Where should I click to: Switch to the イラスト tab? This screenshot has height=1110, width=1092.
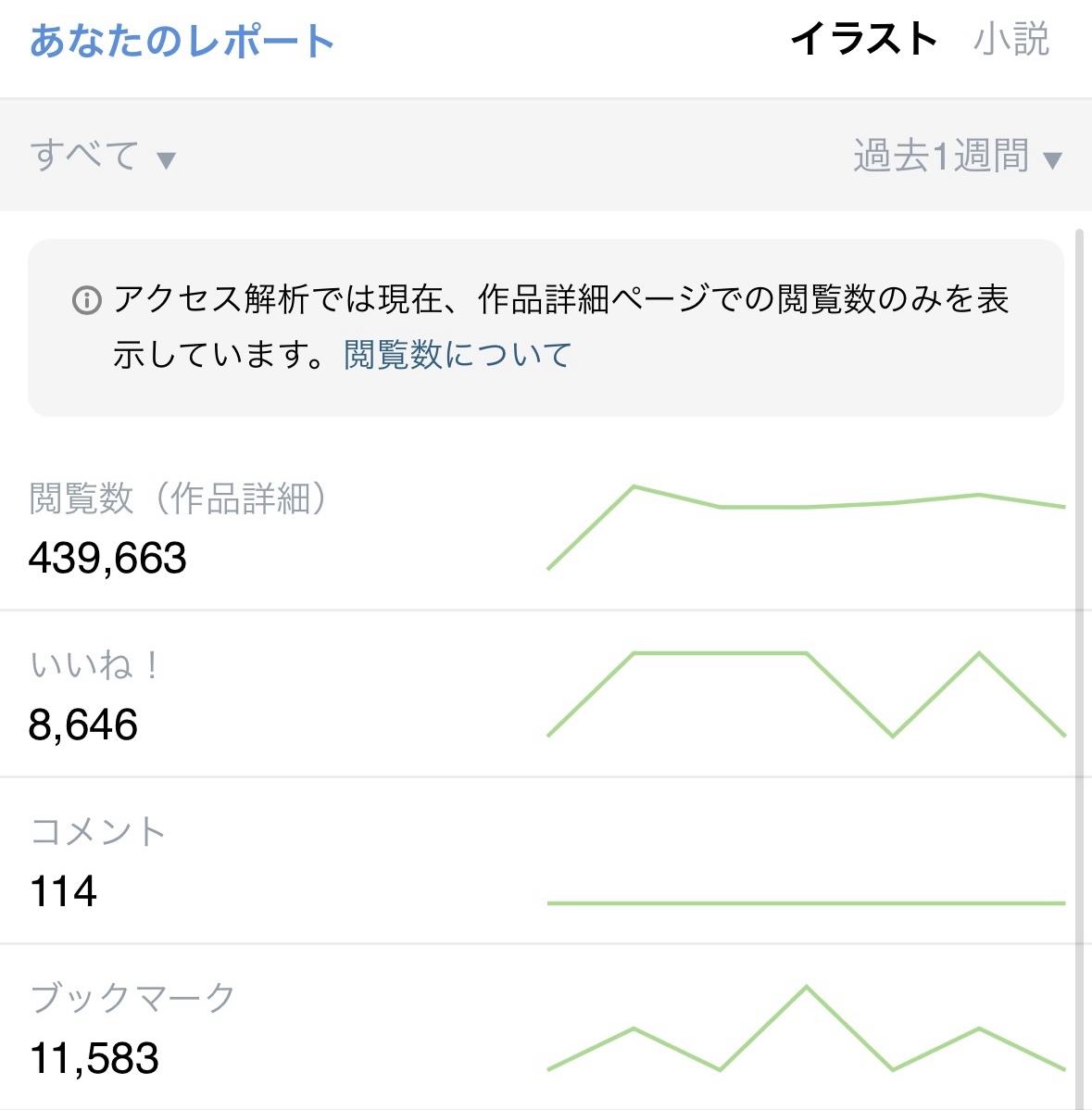863,40
